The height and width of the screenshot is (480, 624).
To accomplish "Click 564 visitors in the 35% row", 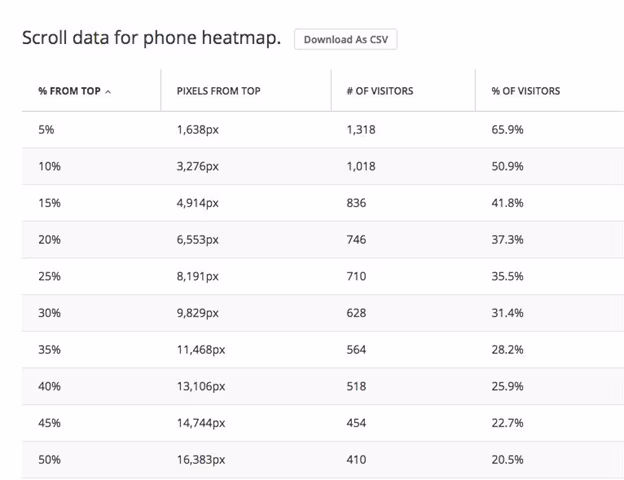I will tap(356, 349).
